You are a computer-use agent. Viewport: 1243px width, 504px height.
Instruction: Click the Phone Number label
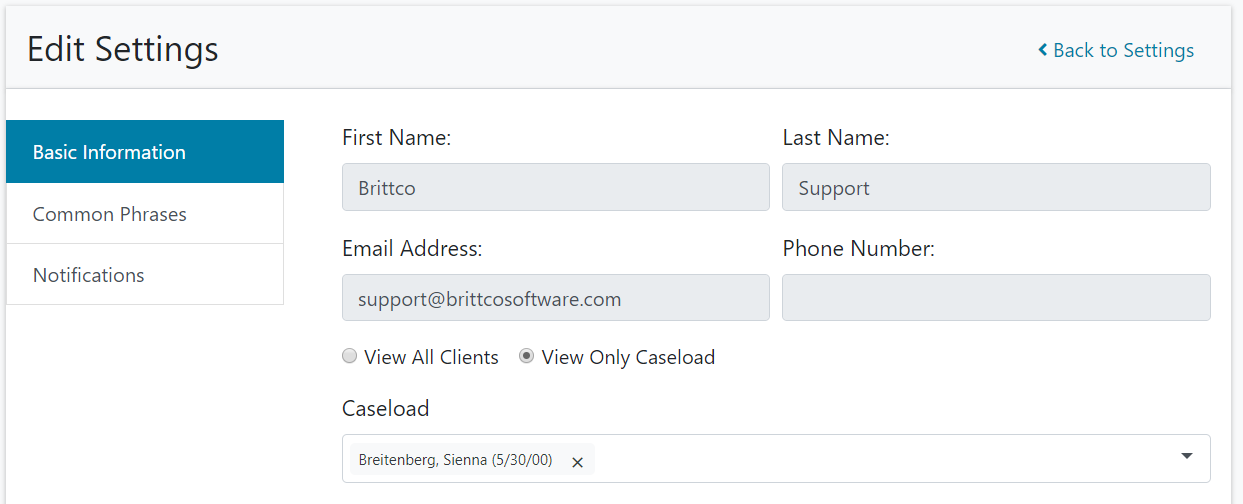858,249
